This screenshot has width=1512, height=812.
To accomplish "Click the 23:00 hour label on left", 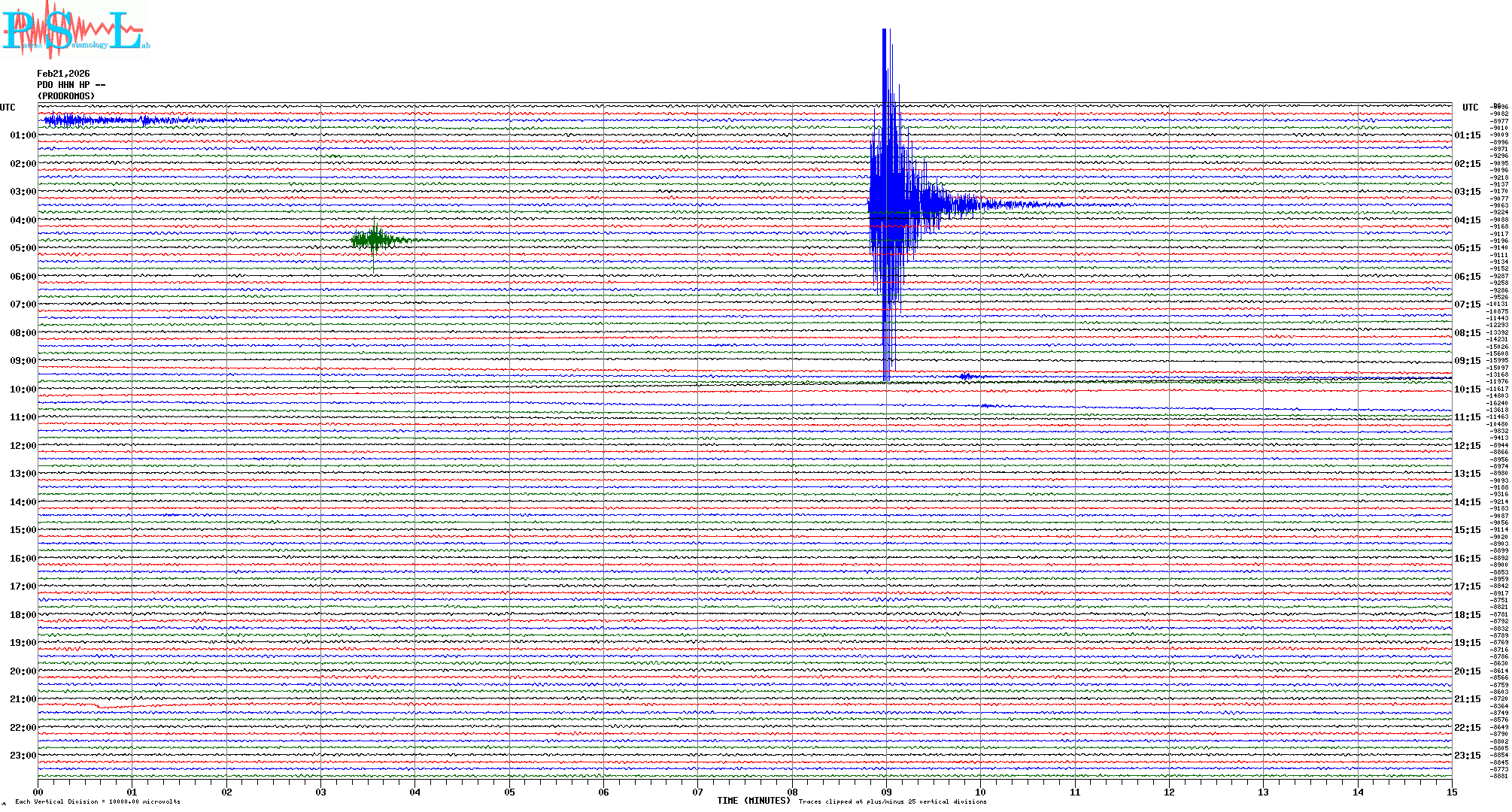I will [x=23, y=756].
